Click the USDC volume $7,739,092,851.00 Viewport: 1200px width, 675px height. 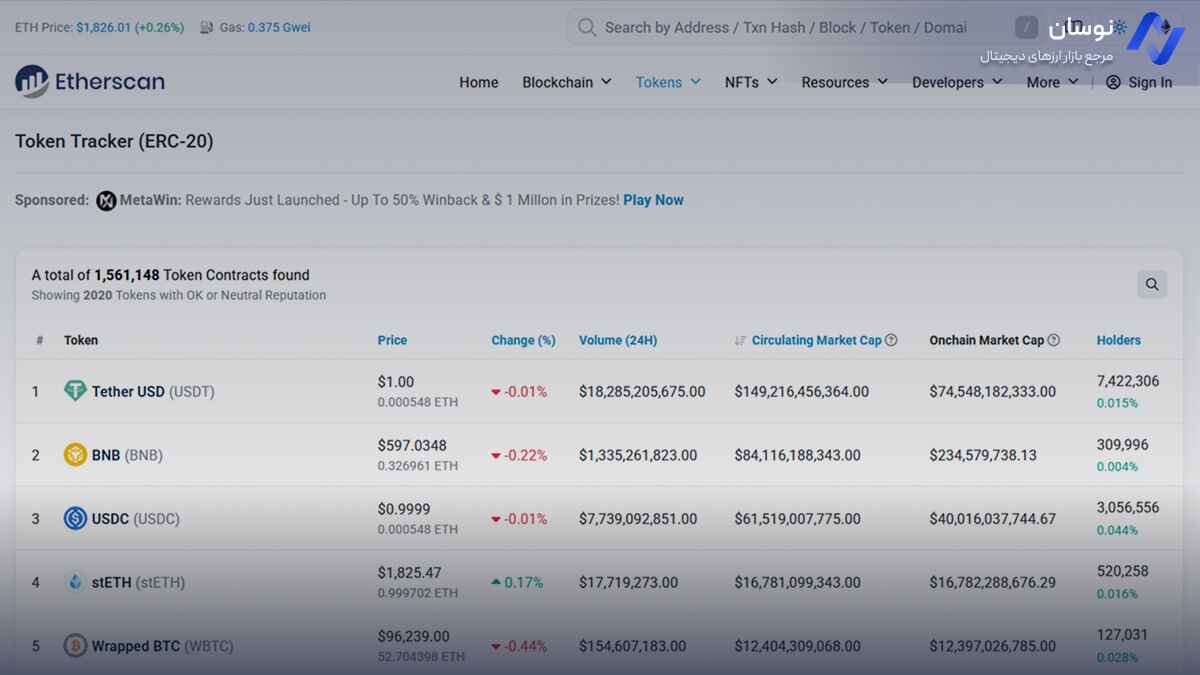(638, 519)
